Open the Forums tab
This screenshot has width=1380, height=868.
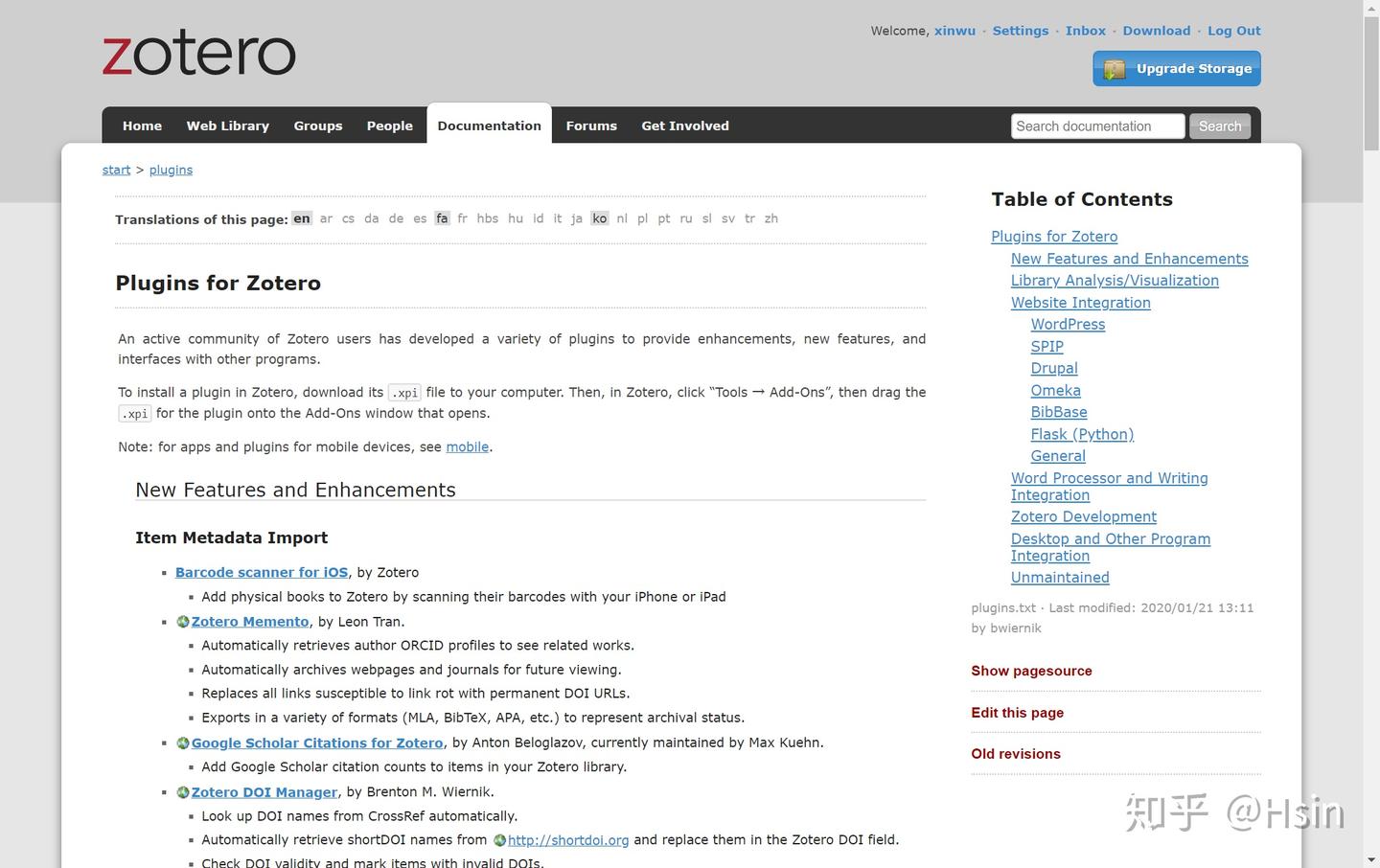click(x=591, y=126)
